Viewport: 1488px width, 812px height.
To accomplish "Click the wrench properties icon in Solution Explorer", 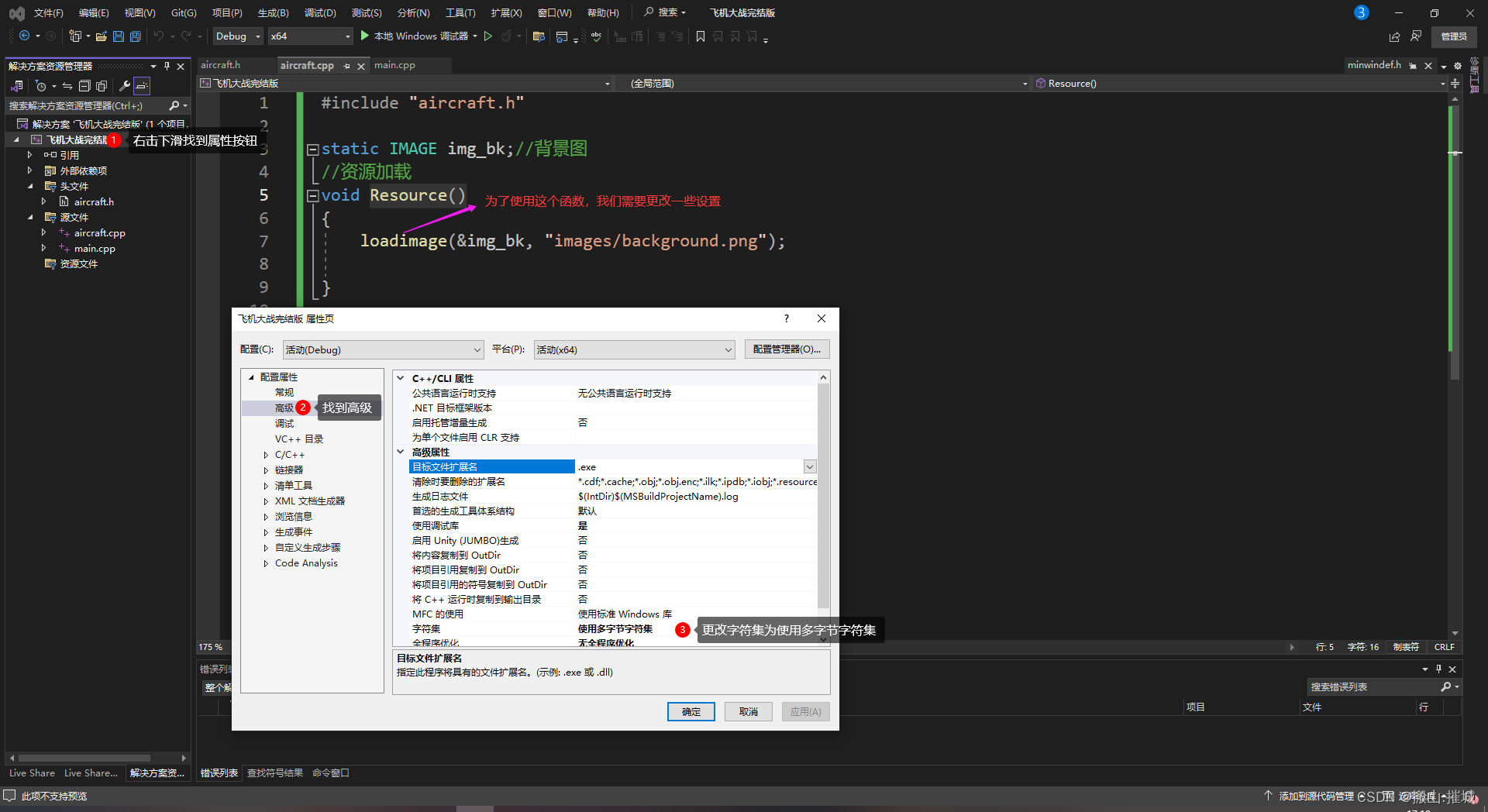I will [x=124, y=86].
